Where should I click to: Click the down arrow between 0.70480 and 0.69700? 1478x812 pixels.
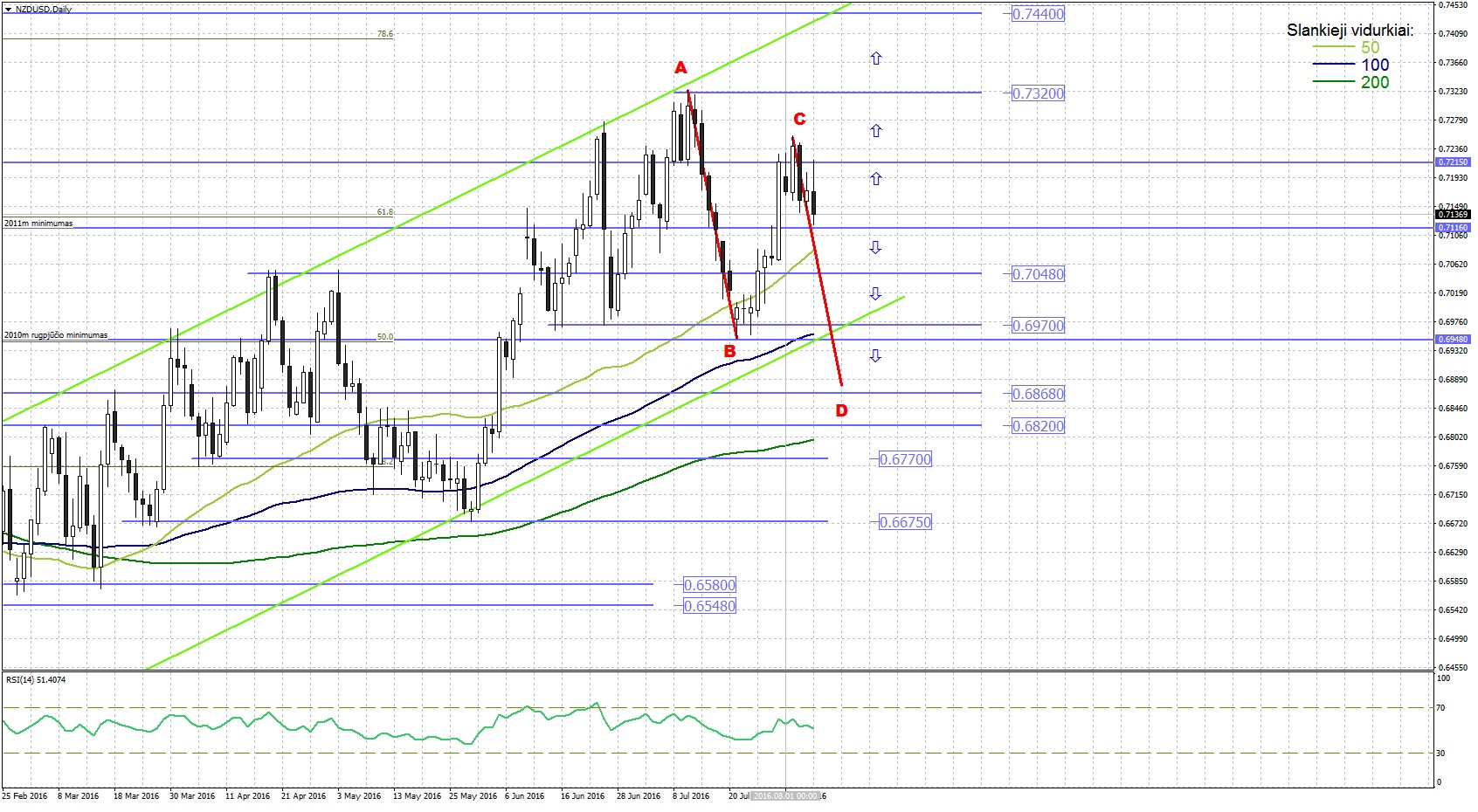coord(875,293)
